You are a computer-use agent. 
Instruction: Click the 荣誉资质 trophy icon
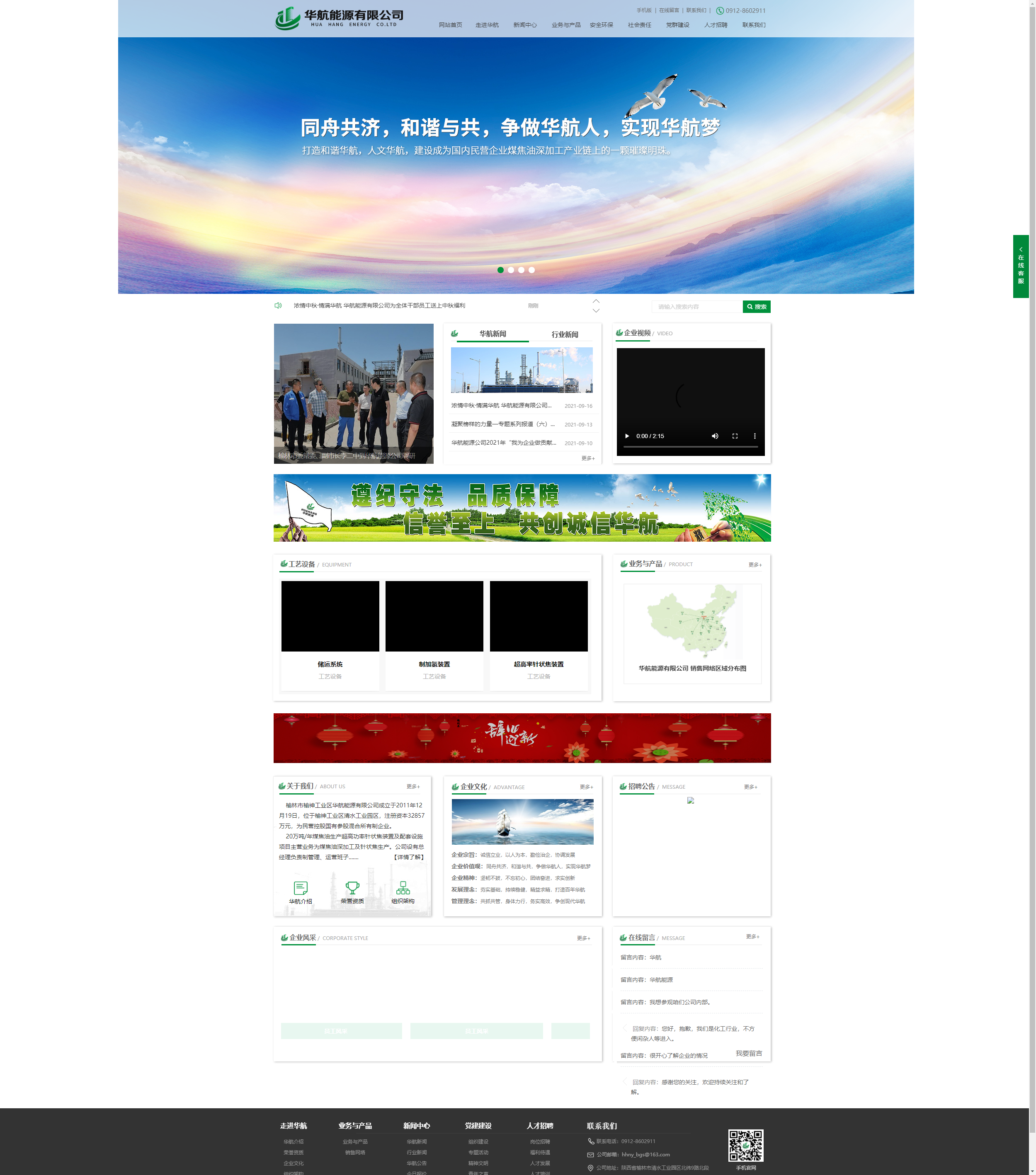click(352, 888)
